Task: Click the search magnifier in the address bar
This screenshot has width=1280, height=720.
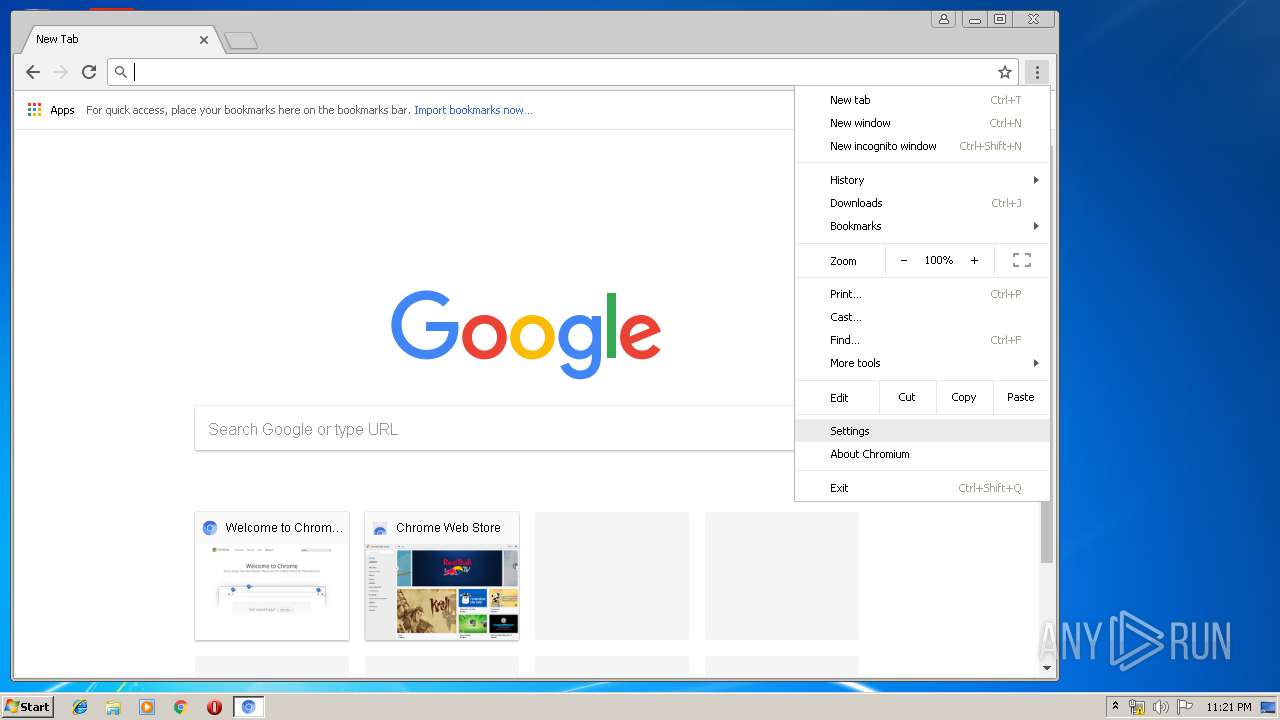Action: (x=121, y=72)
